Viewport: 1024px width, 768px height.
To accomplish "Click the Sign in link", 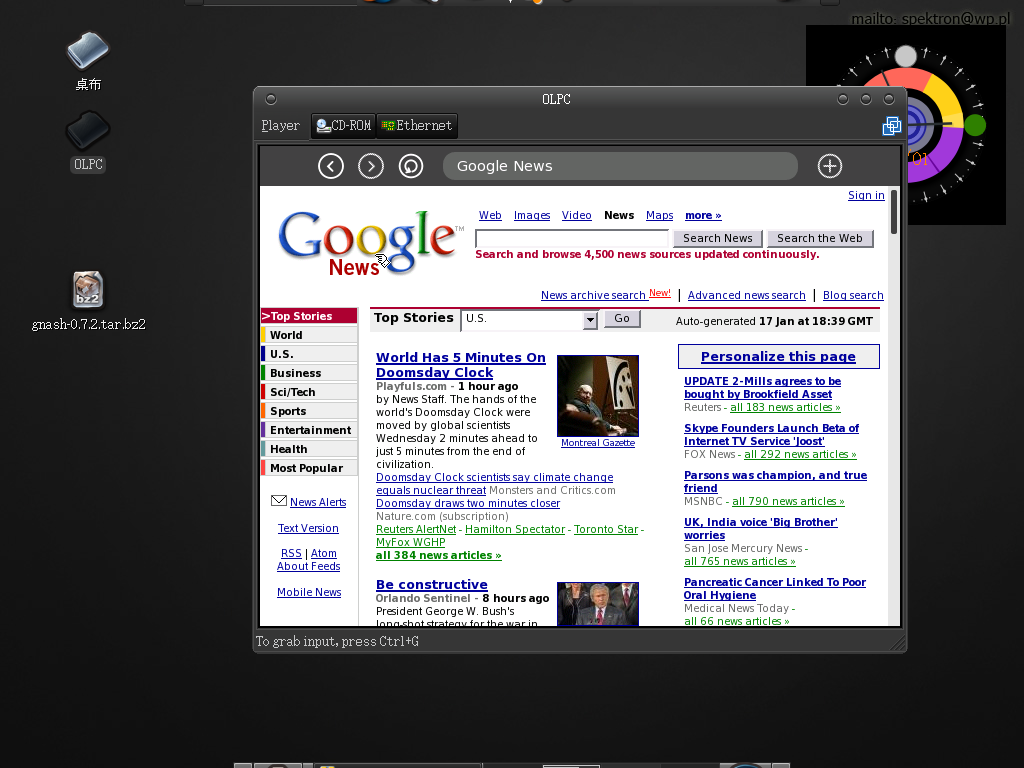I will point(866,195).
